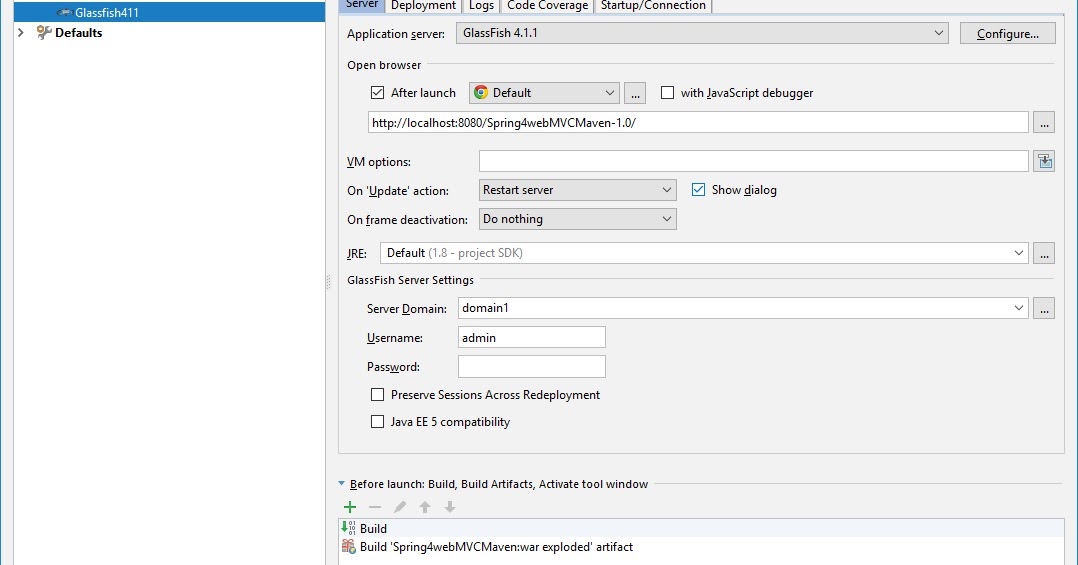Viewport: 1078px width, 565px height.
Task: Click the localhost URL input field
Action: 698,122
